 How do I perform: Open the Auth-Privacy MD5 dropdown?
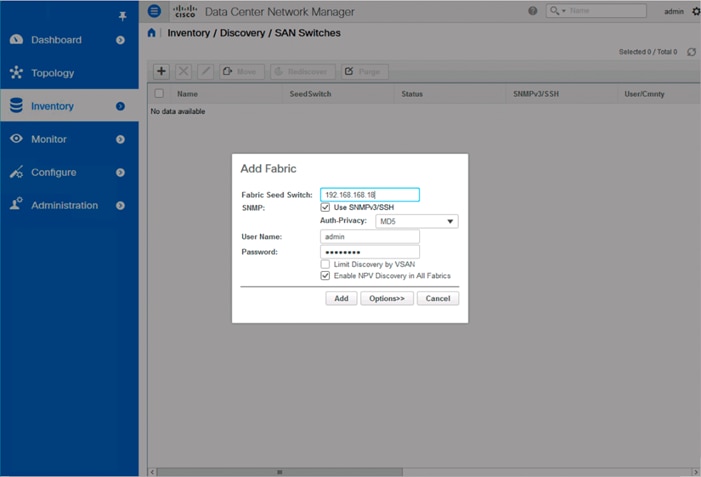click(x=417, y=221)
